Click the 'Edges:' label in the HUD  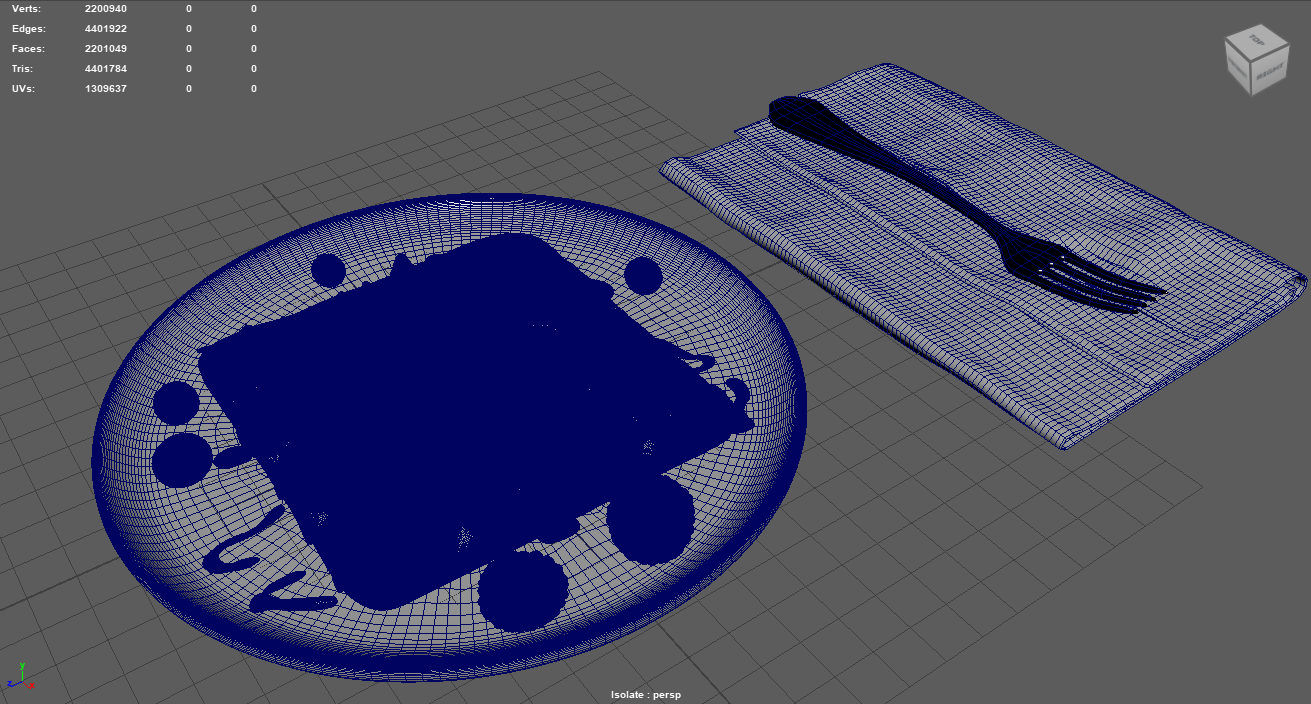click(28, 29)
